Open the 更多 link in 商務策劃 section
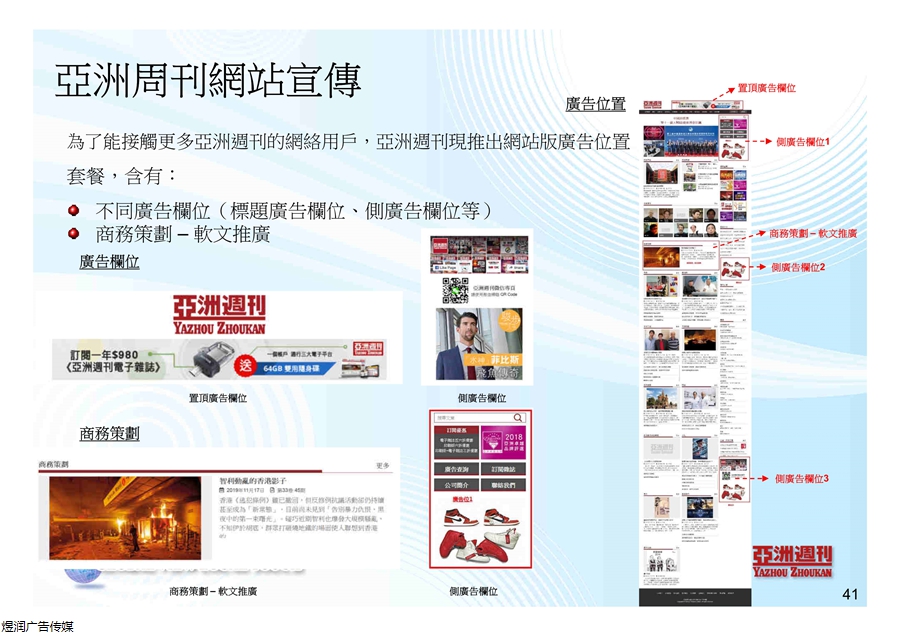900x636 pixels. [382, 466]
